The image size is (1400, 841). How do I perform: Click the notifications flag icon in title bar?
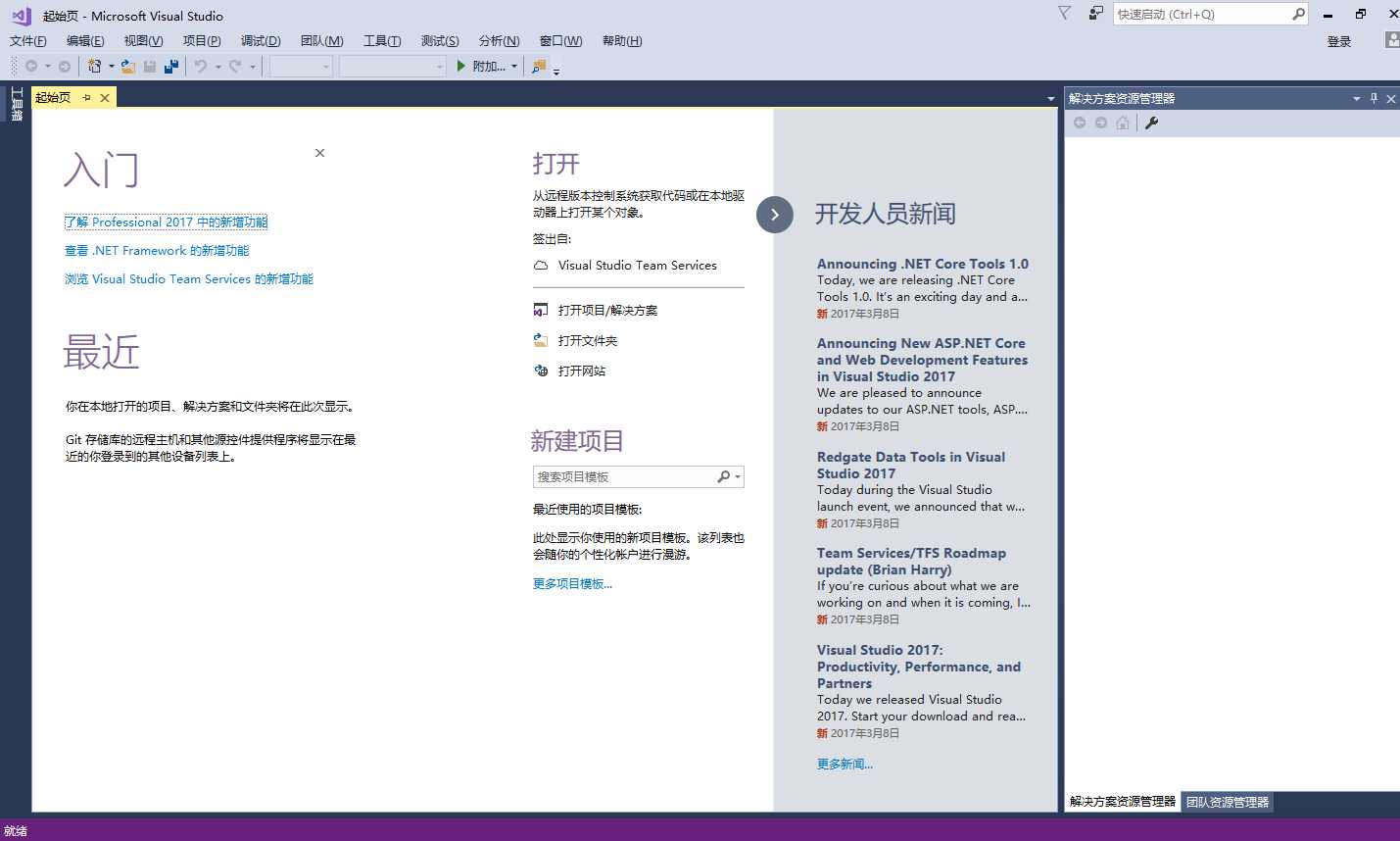click(x=1065, y=14)
